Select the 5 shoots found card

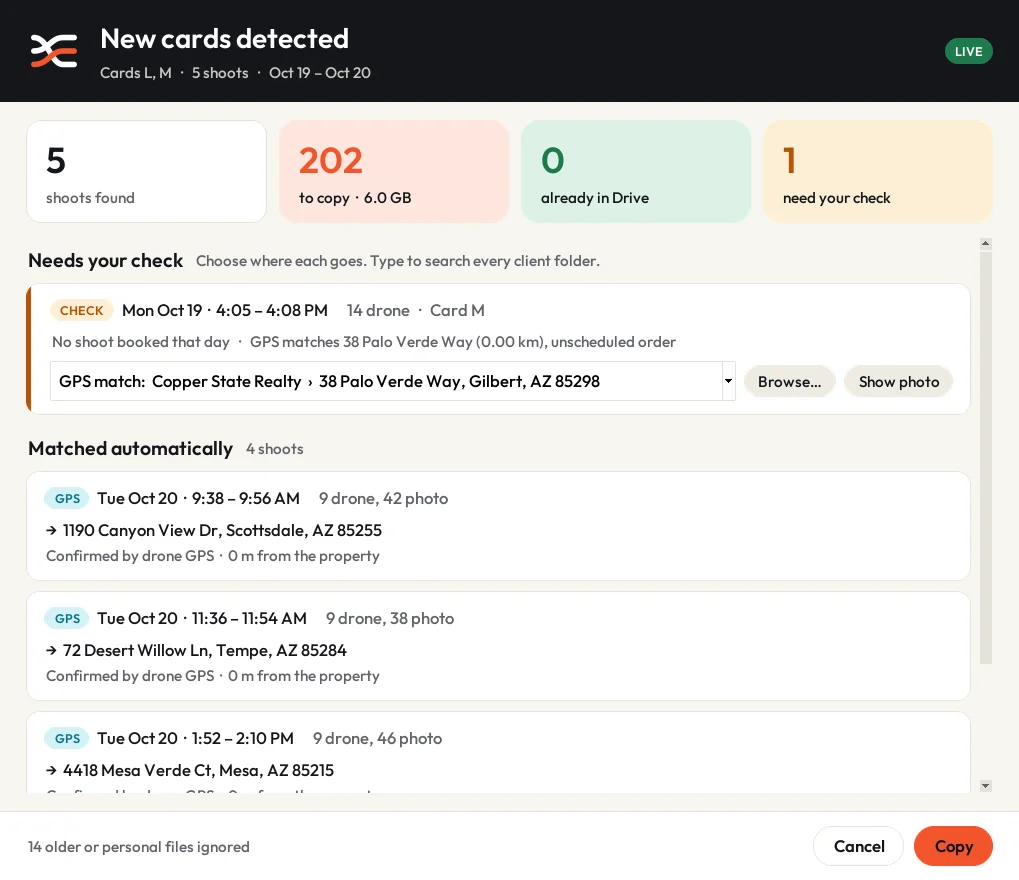coord(147,172)
